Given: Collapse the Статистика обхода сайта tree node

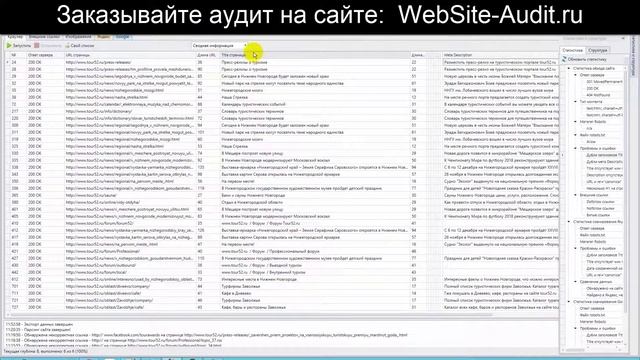Looking at the screenshot, I should pyautogui.click(x=569, y=69).
